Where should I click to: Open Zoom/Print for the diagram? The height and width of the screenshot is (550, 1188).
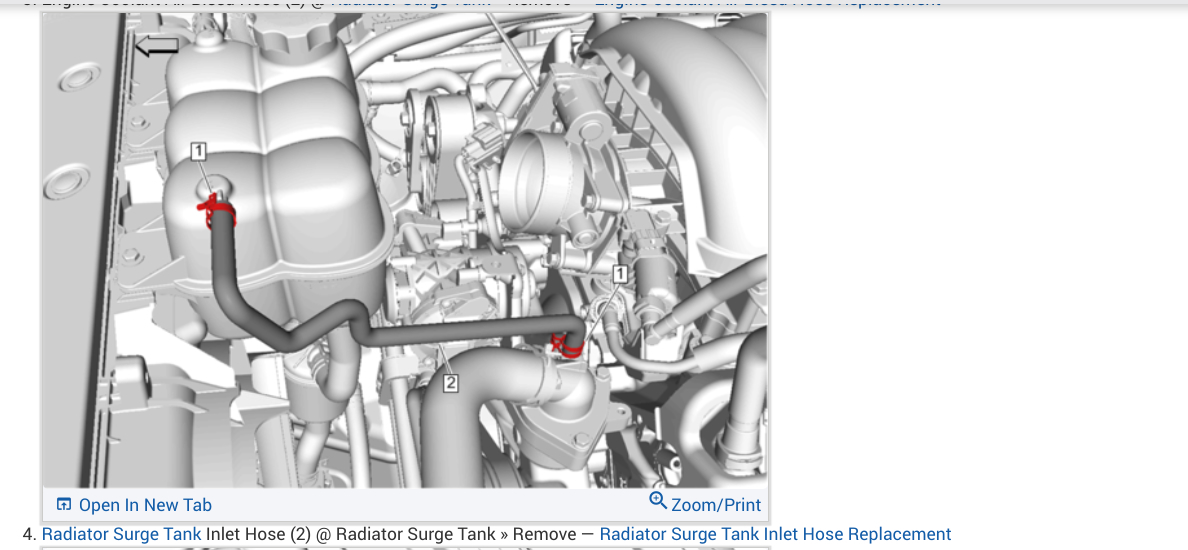[705, 505]
